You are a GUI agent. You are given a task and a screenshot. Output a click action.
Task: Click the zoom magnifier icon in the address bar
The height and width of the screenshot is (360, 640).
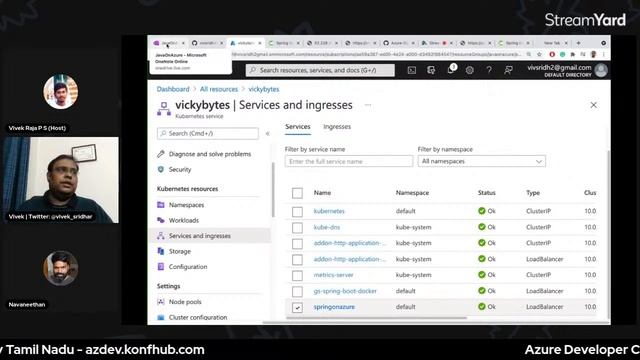pos(529,54)
